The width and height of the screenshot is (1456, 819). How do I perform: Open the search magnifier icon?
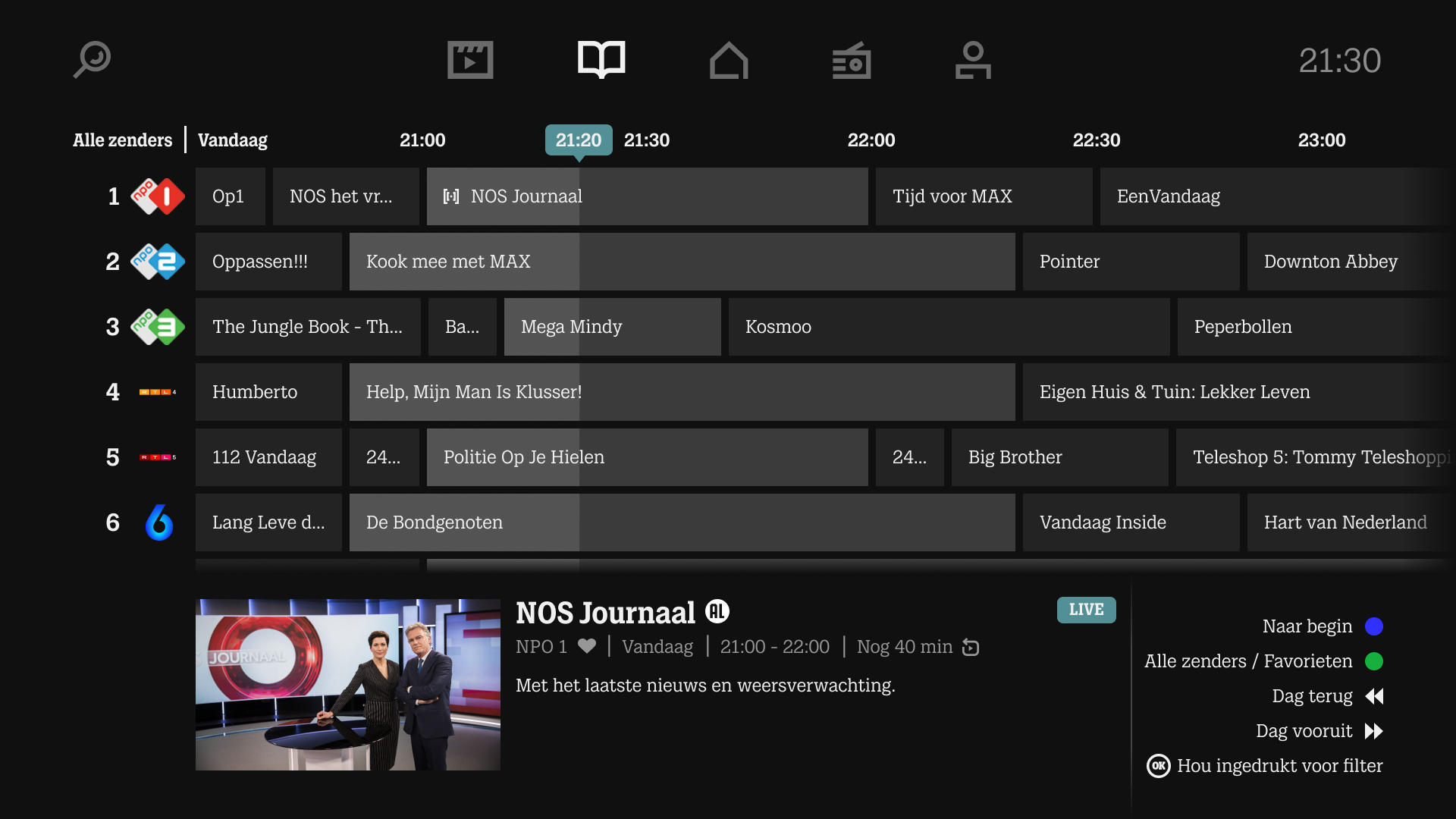[x=92, y=60]
